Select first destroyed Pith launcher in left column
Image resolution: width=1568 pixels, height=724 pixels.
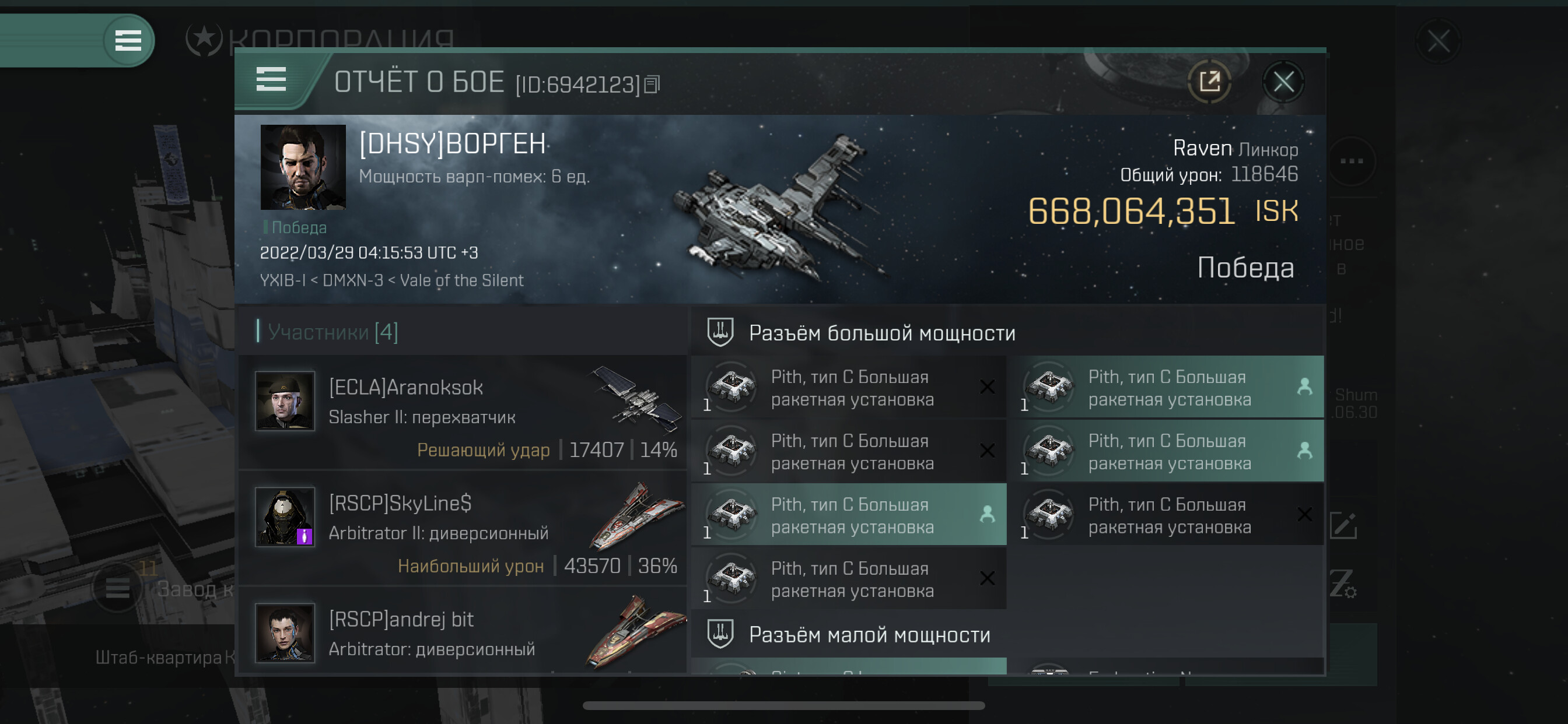point(849,388)
